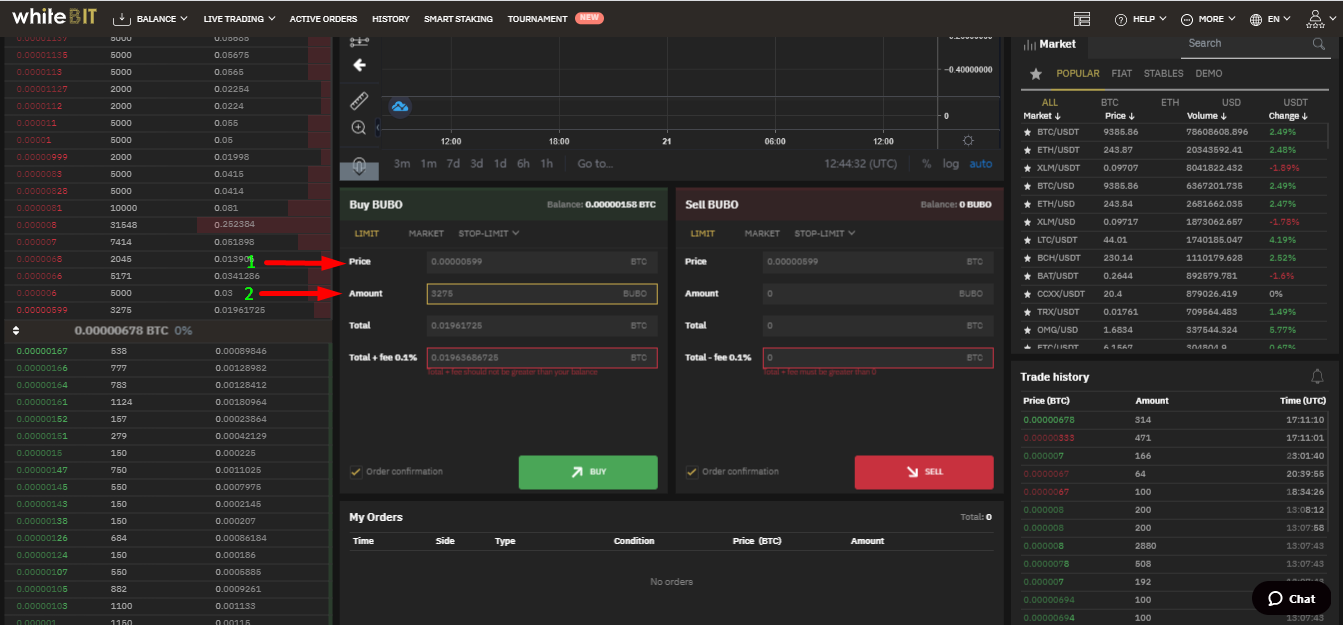Click the market search magnifier icon
Screen dimensions: 1343x625
[1319, 44]
